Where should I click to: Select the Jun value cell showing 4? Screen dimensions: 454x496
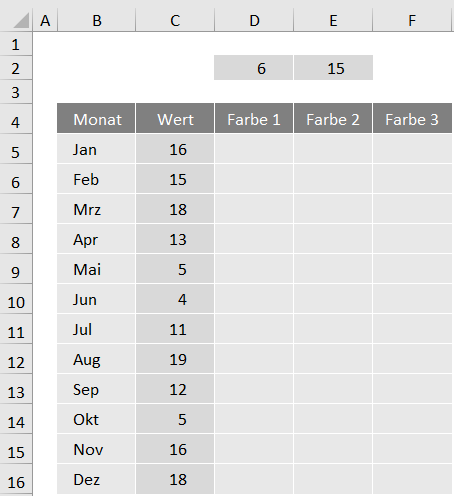[x=175, y=299]
